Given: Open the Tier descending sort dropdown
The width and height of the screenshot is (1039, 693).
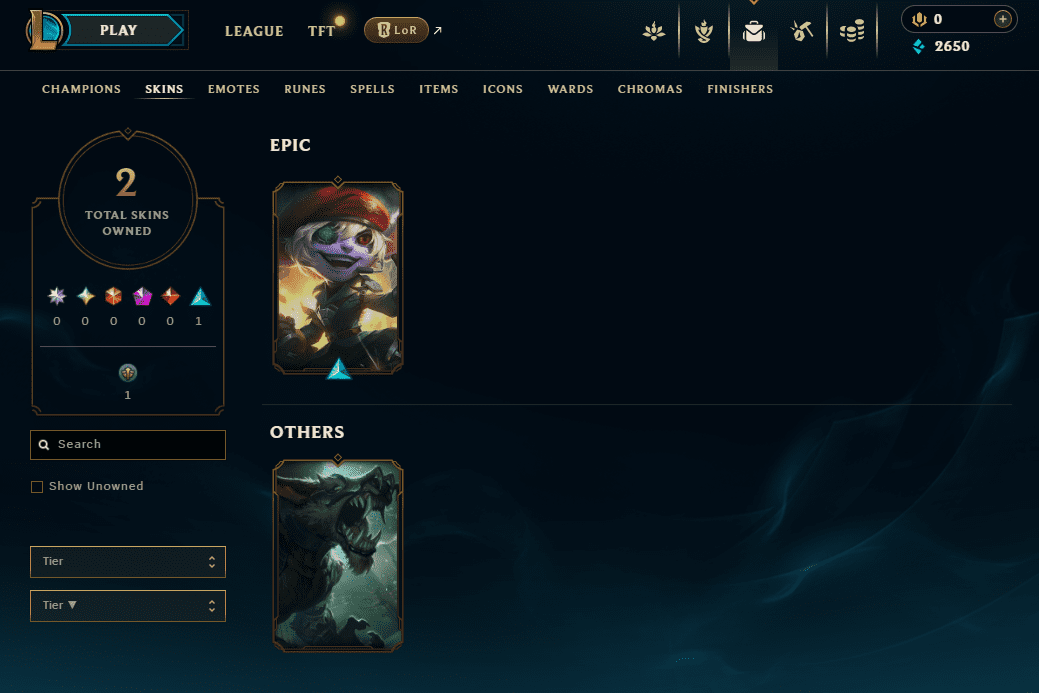Looking at the screenshot, I should click(128, 606).
